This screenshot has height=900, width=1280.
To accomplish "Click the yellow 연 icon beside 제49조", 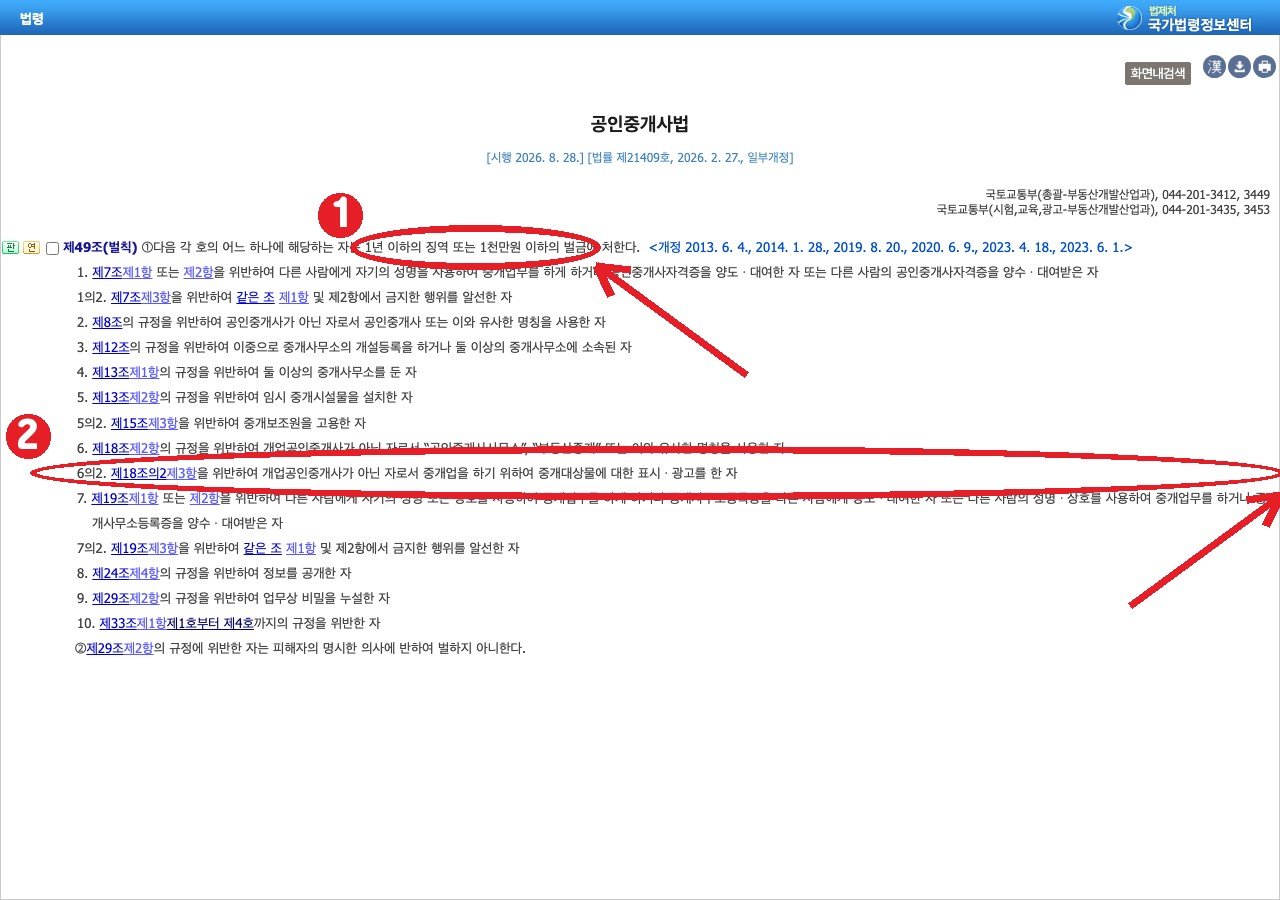I will (x=31, y=247).
